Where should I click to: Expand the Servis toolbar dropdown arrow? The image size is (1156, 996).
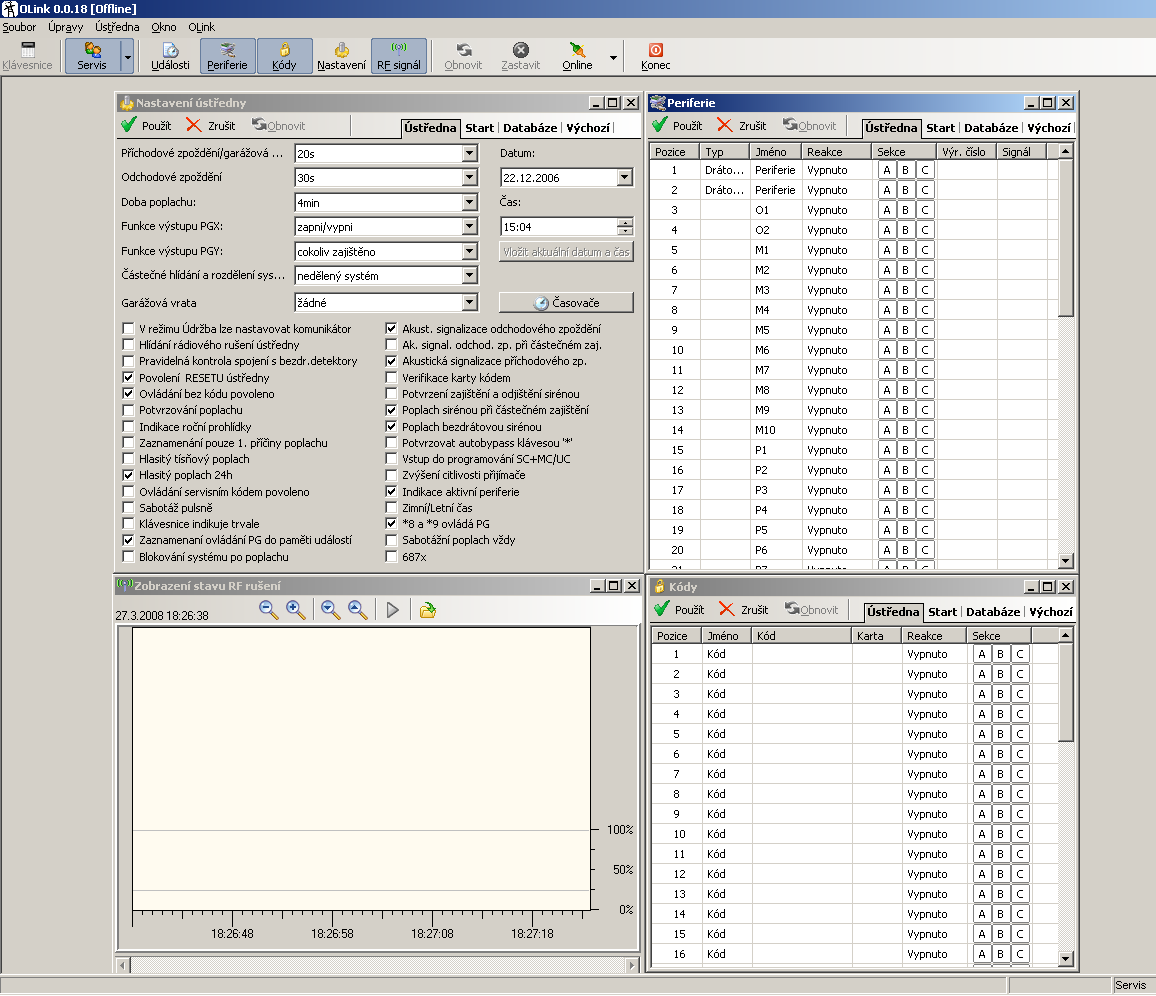click(128, 56)
